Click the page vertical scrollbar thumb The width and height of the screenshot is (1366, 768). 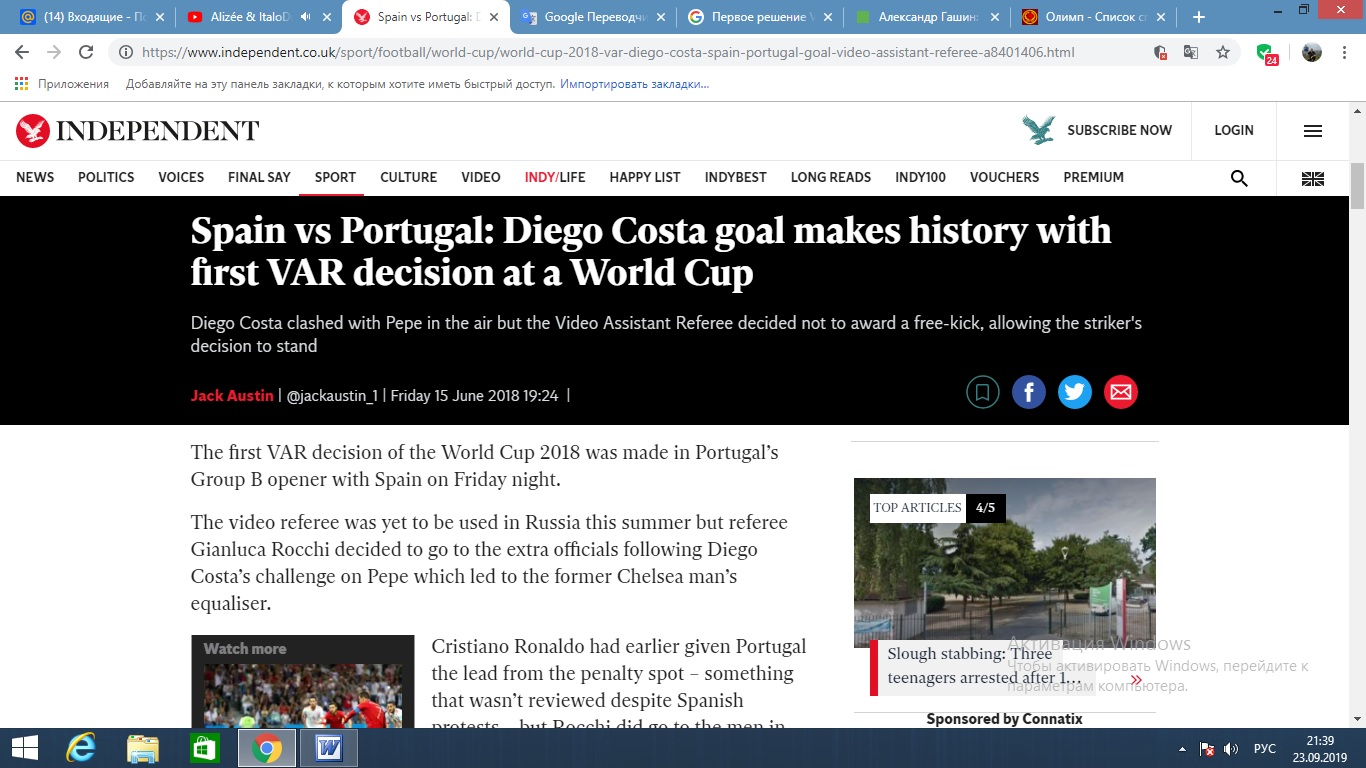tap(1357, 186)
